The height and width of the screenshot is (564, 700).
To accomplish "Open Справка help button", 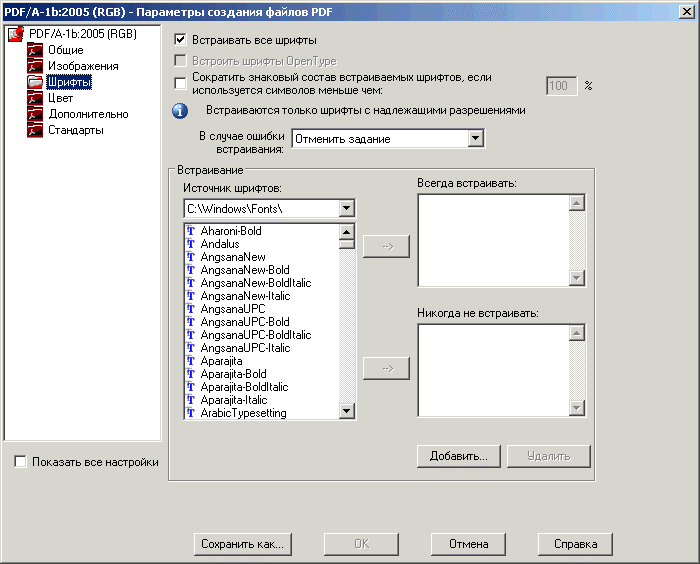I will [575, 544].
